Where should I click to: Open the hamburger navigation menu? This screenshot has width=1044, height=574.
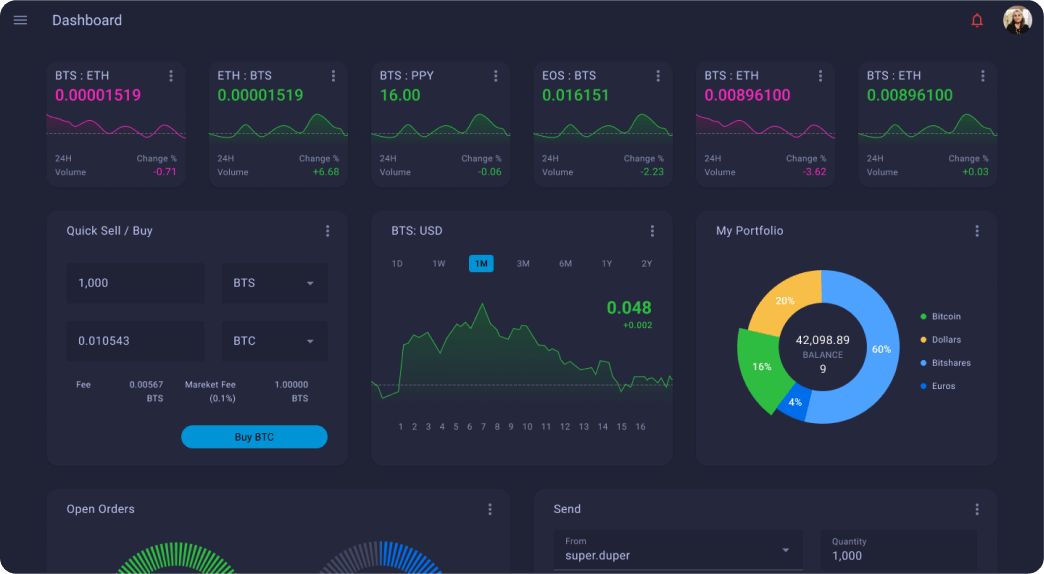[21, 20]
